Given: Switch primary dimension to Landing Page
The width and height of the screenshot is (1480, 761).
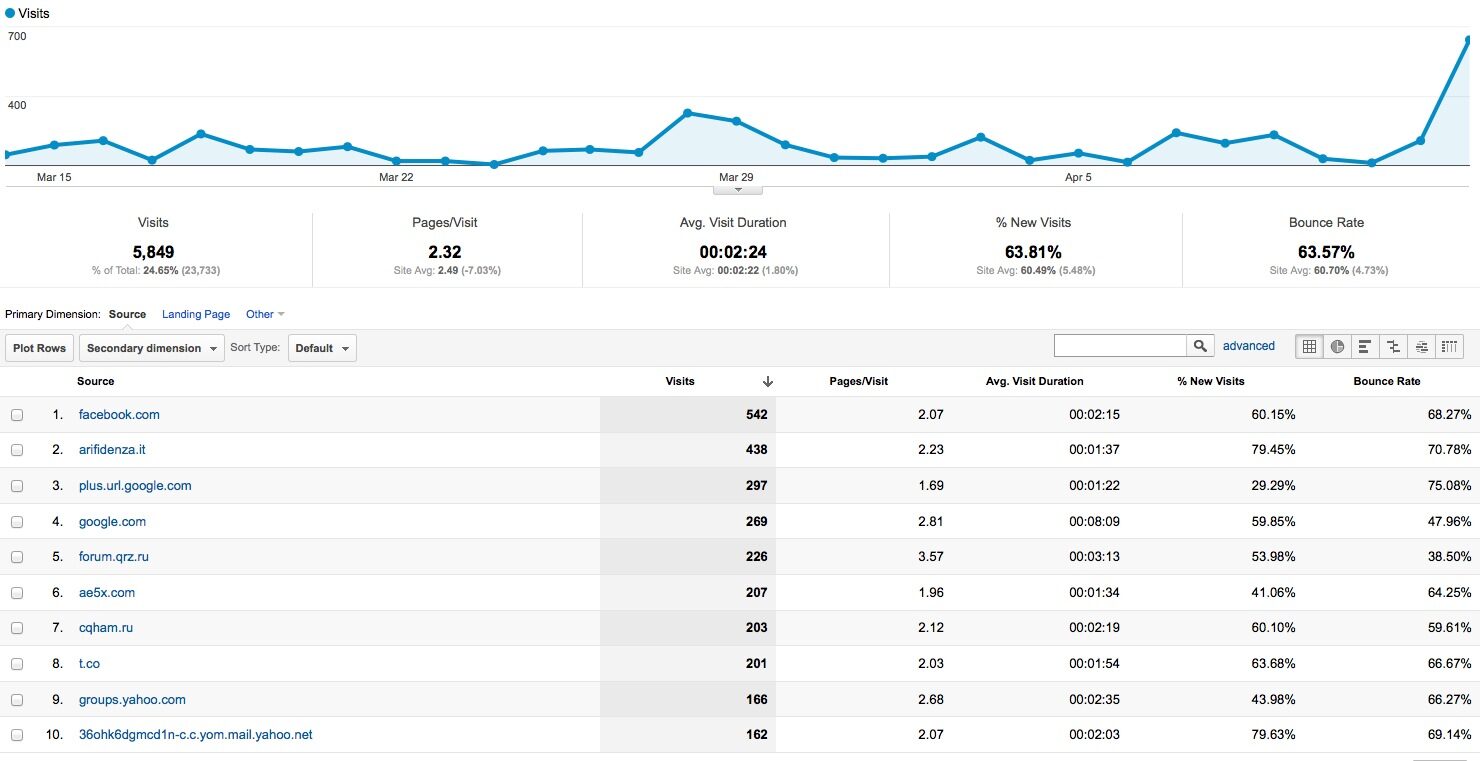Looking at the screenshot, I should coord(196,314).
